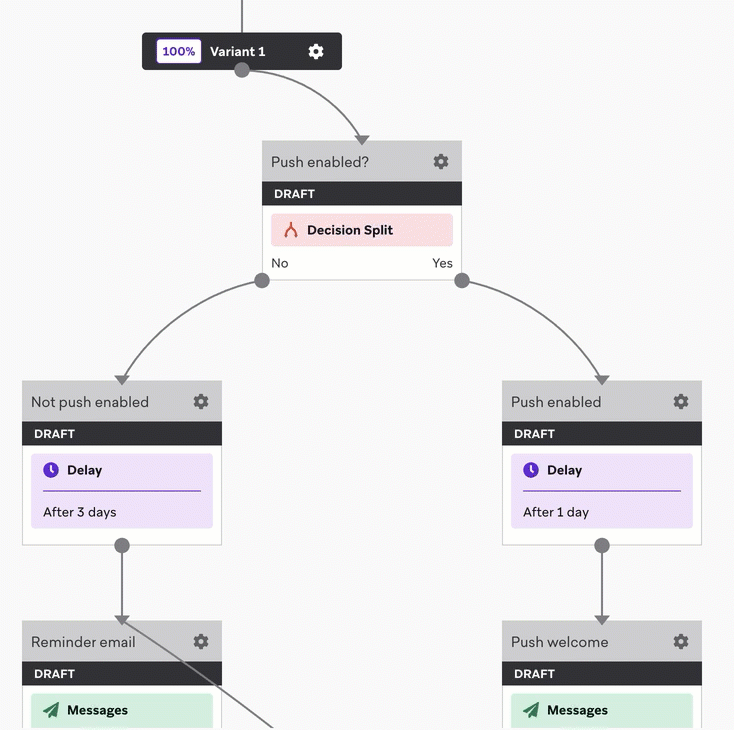Select the Decision Split block
The width and height of the screenshot is (734, 730).
click(362, 230)
